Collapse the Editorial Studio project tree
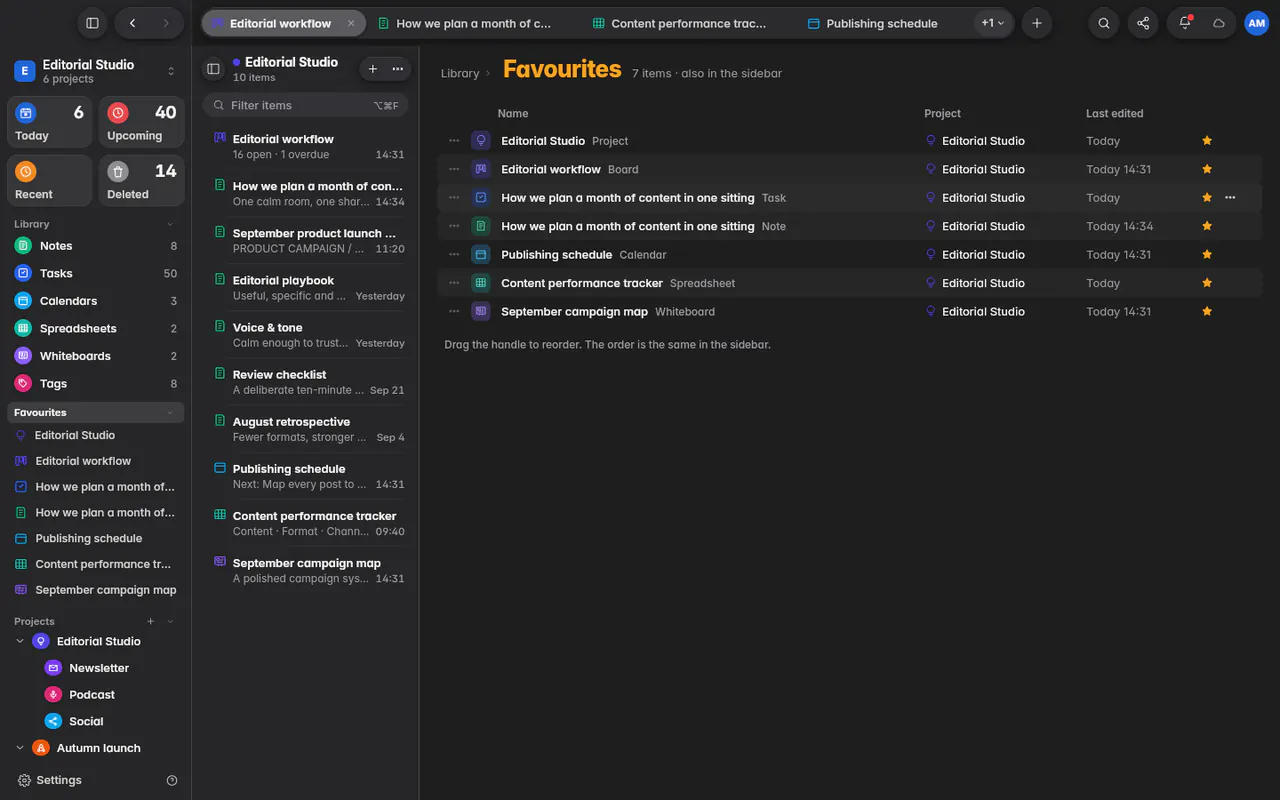 tap(20, 641)
